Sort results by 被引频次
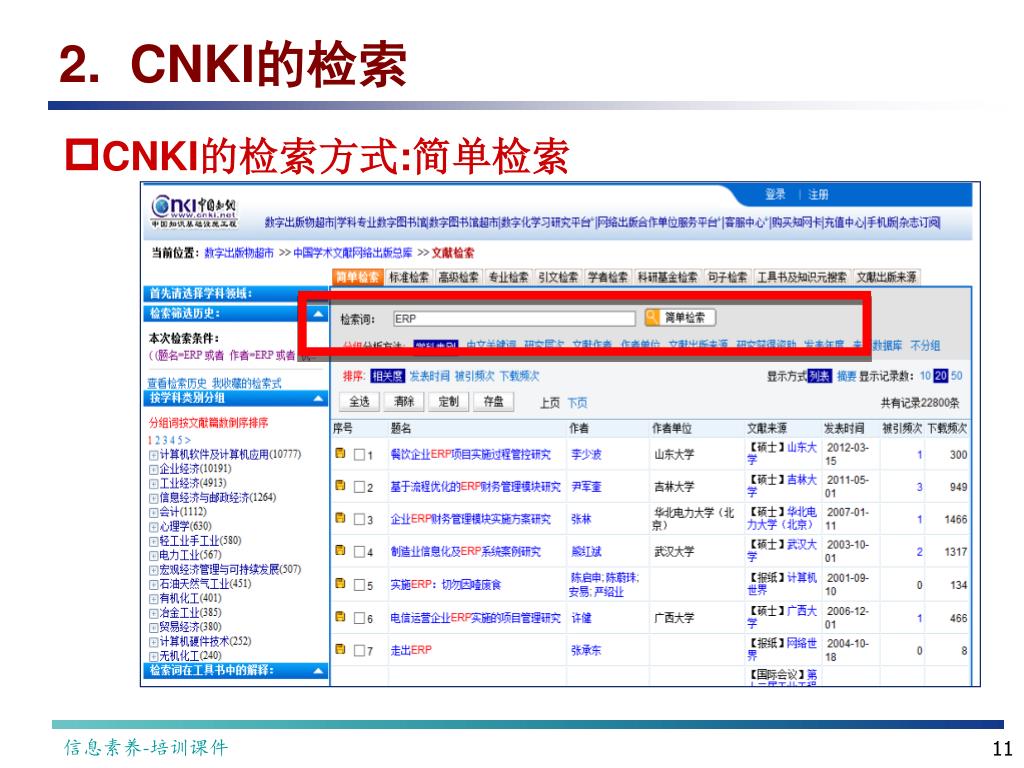1024x768 pixels. click(475, 376)
